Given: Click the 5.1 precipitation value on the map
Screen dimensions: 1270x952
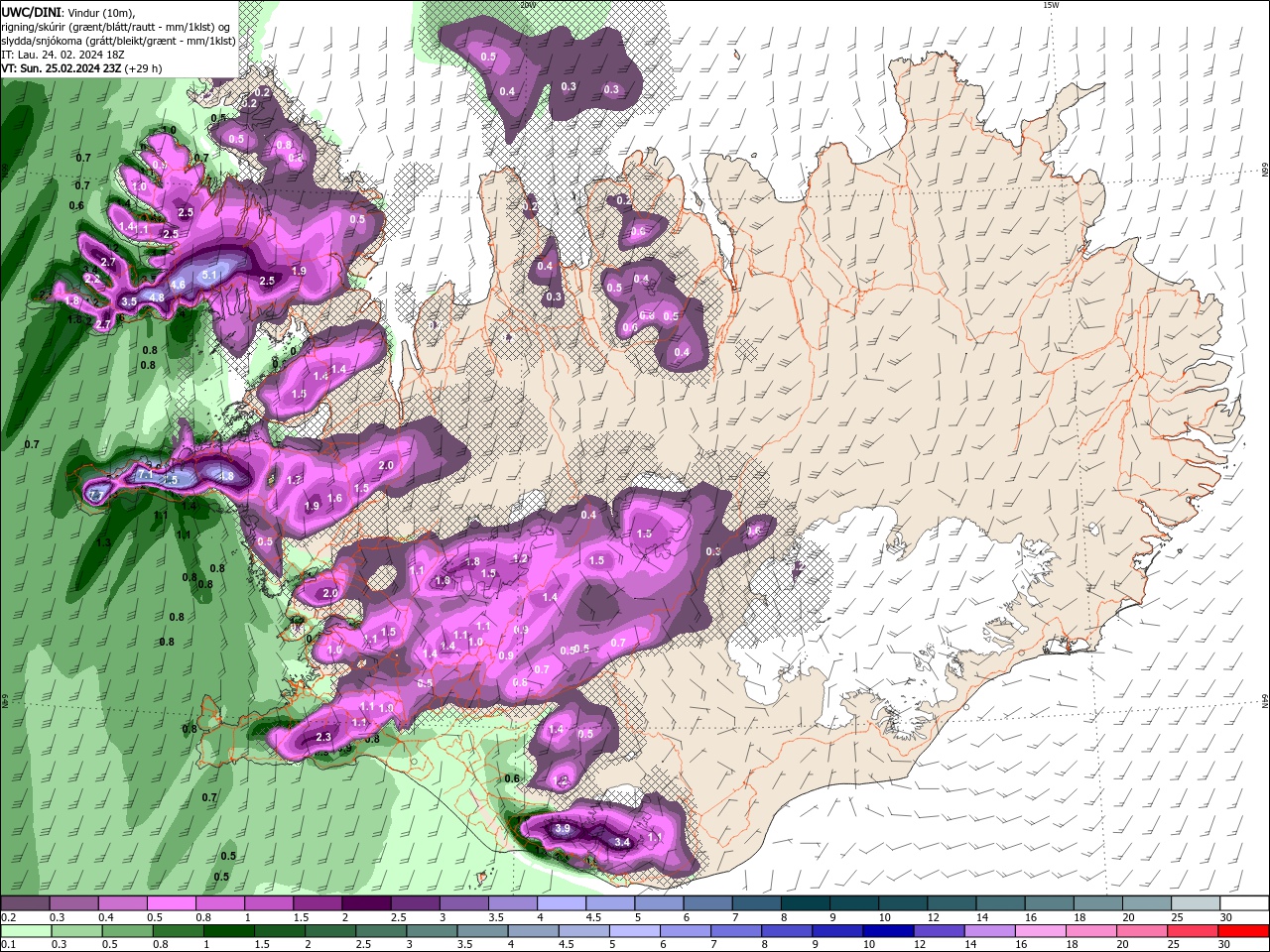Looking at the screenshot, I should (x=209, y=275).
